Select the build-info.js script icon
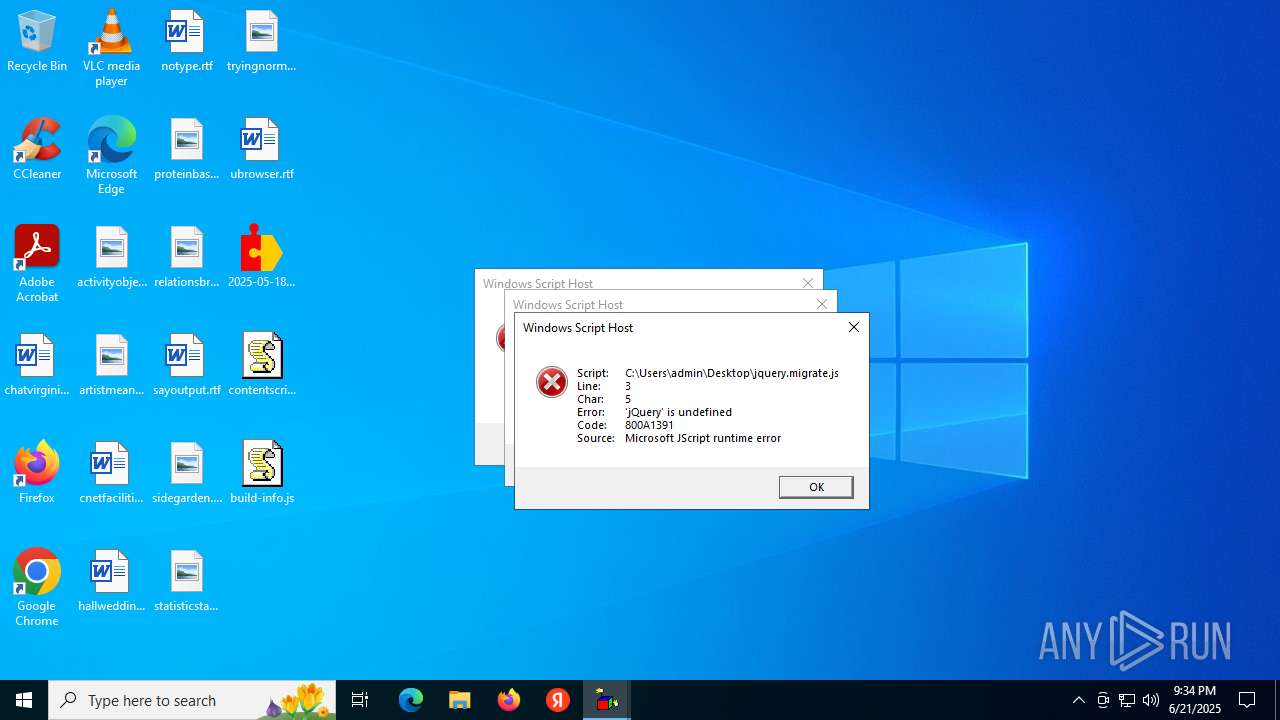1280x720 pixels. tap(261, 474)
